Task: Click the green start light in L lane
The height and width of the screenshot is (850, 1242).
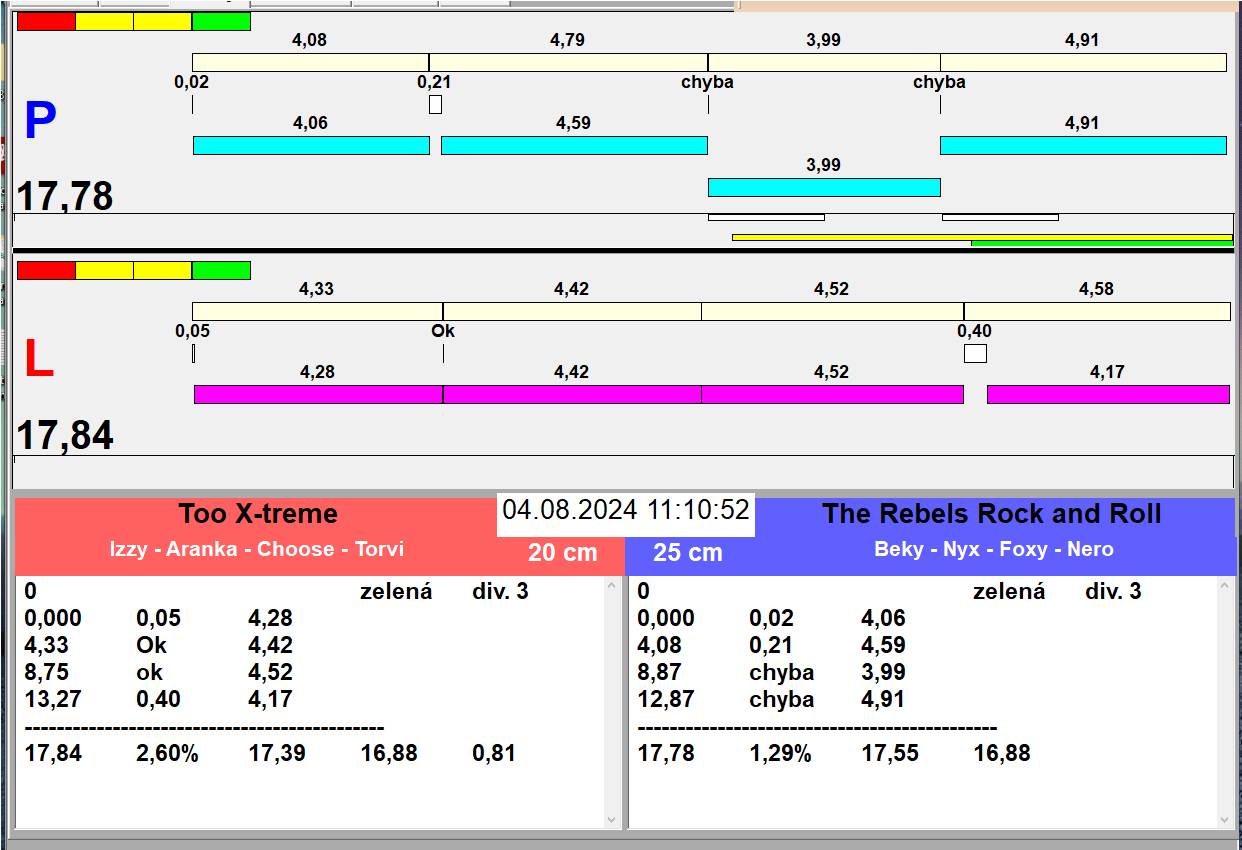Action: [221, 270]
